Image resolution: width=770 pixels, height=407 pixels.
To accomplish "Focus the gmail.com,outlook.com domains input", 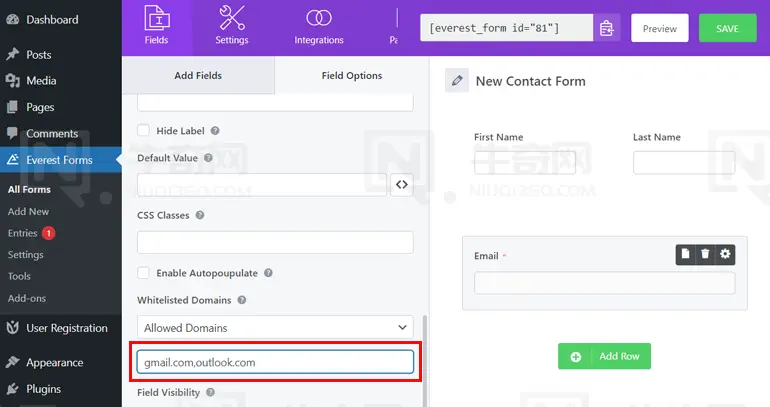I will coord(275,362).
